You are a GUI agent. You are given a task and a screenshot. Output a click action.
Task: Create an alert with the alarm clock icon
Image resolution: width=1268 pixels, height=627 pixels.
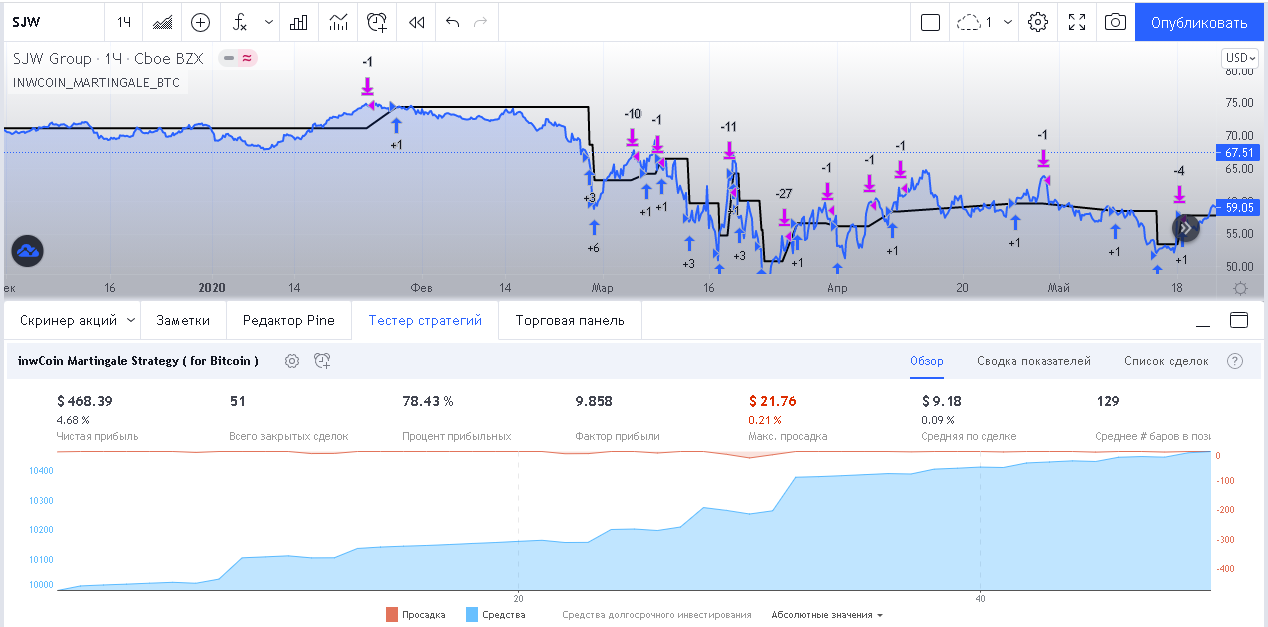tap(377, 22)
